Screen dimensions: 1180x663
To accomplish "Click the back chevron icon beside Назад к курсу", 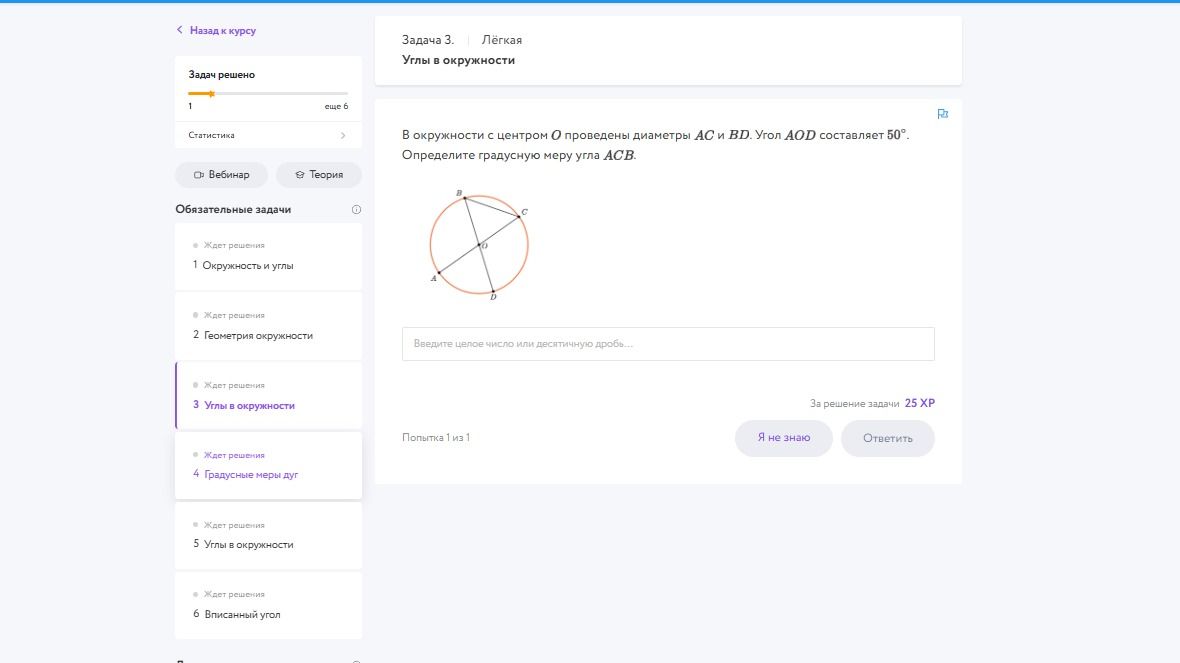I will coord(179,30).
